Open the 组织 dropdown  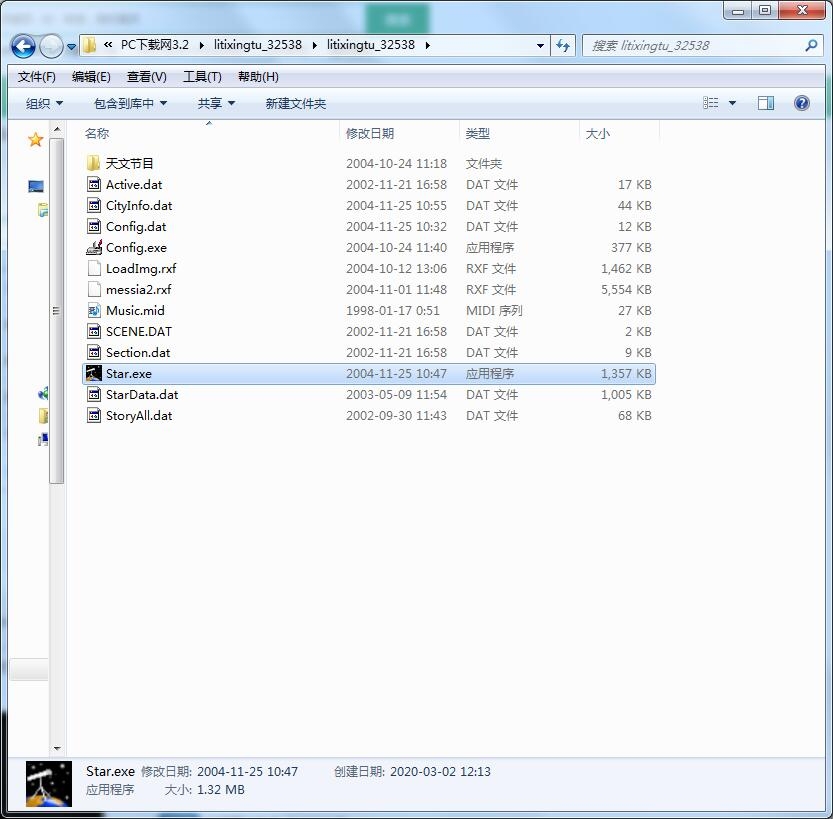[44, 104]
